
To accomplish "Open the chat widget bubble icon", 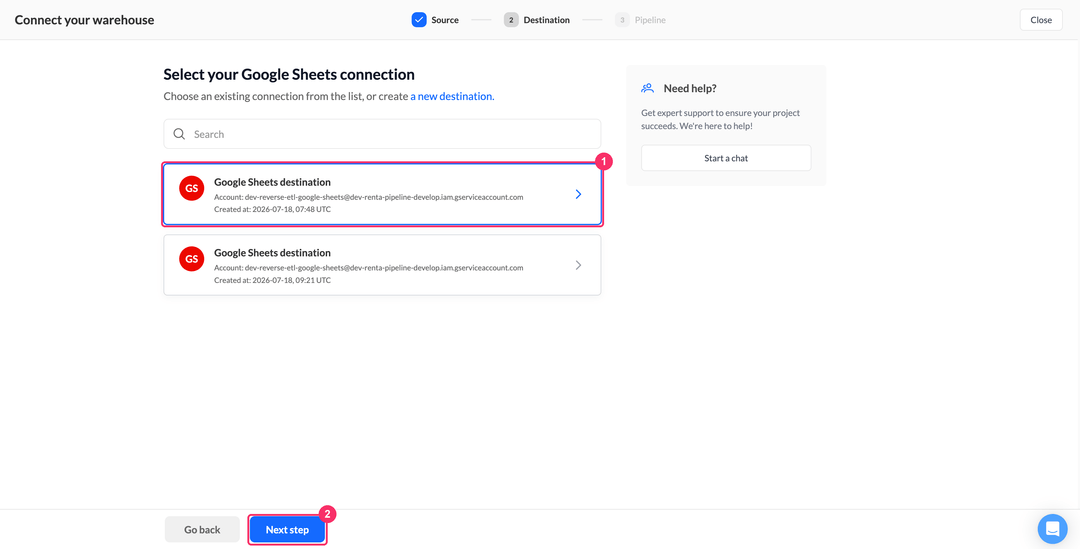I will [1052, 529].
